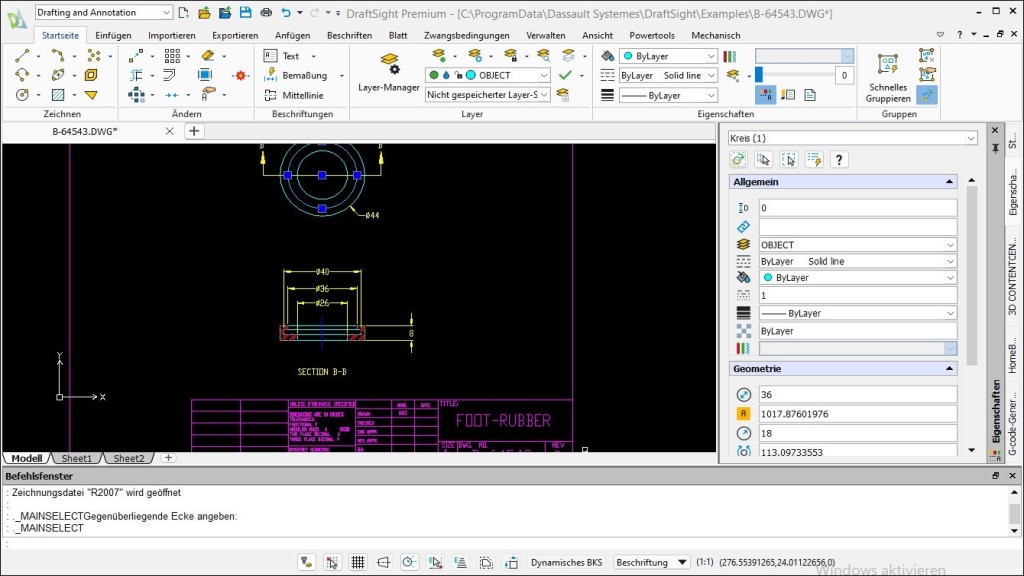
Task: Expand the OBJECT layer dropdown in ribbon
Action: tap(544, 75)
